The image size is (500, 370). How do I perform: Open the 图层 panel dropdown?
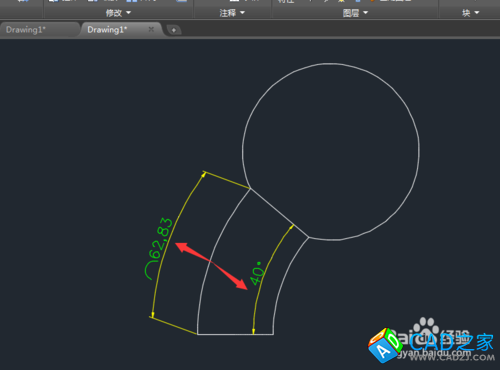click(x=355, y=13)
